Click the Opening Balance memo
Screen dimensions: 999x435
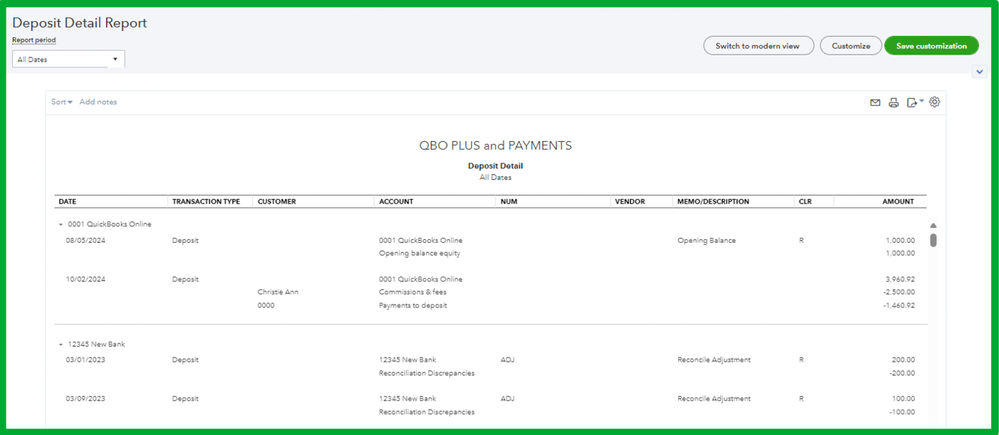coord(707,241)
